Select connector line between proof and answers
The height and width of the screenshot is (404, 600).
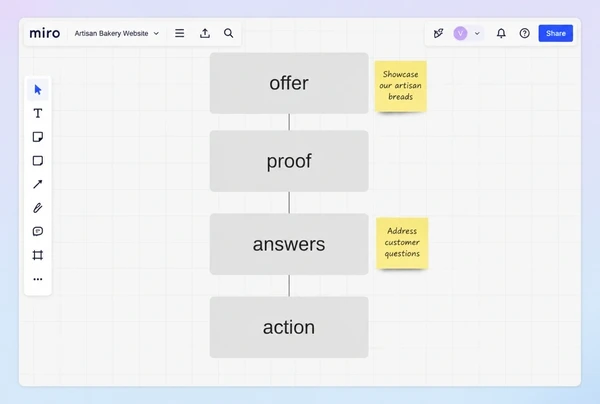click(x=289, y=203)
